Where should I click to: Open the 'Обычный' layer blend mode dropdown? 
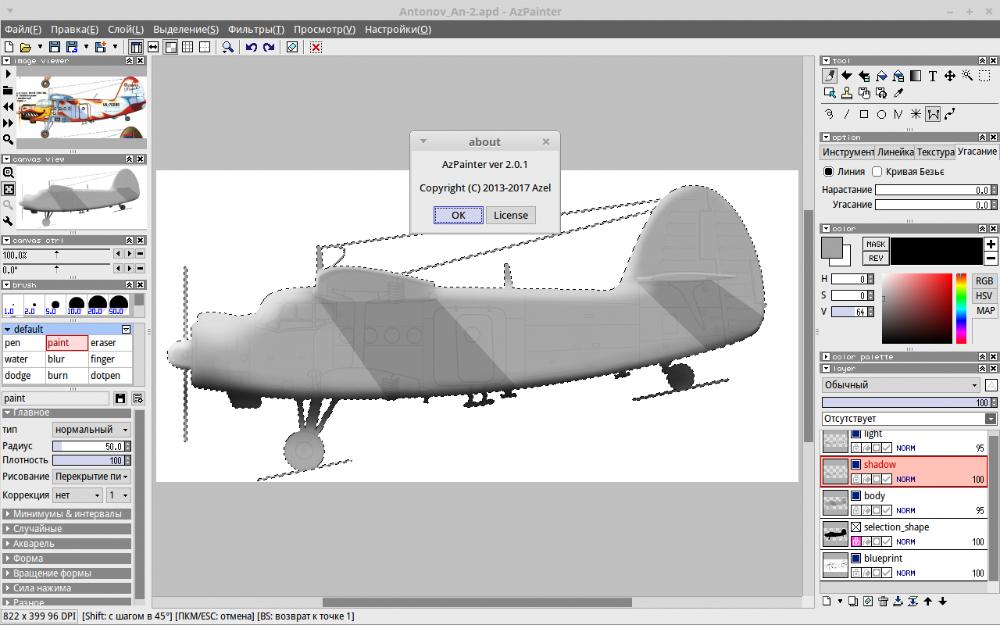[x=901, y=385]
